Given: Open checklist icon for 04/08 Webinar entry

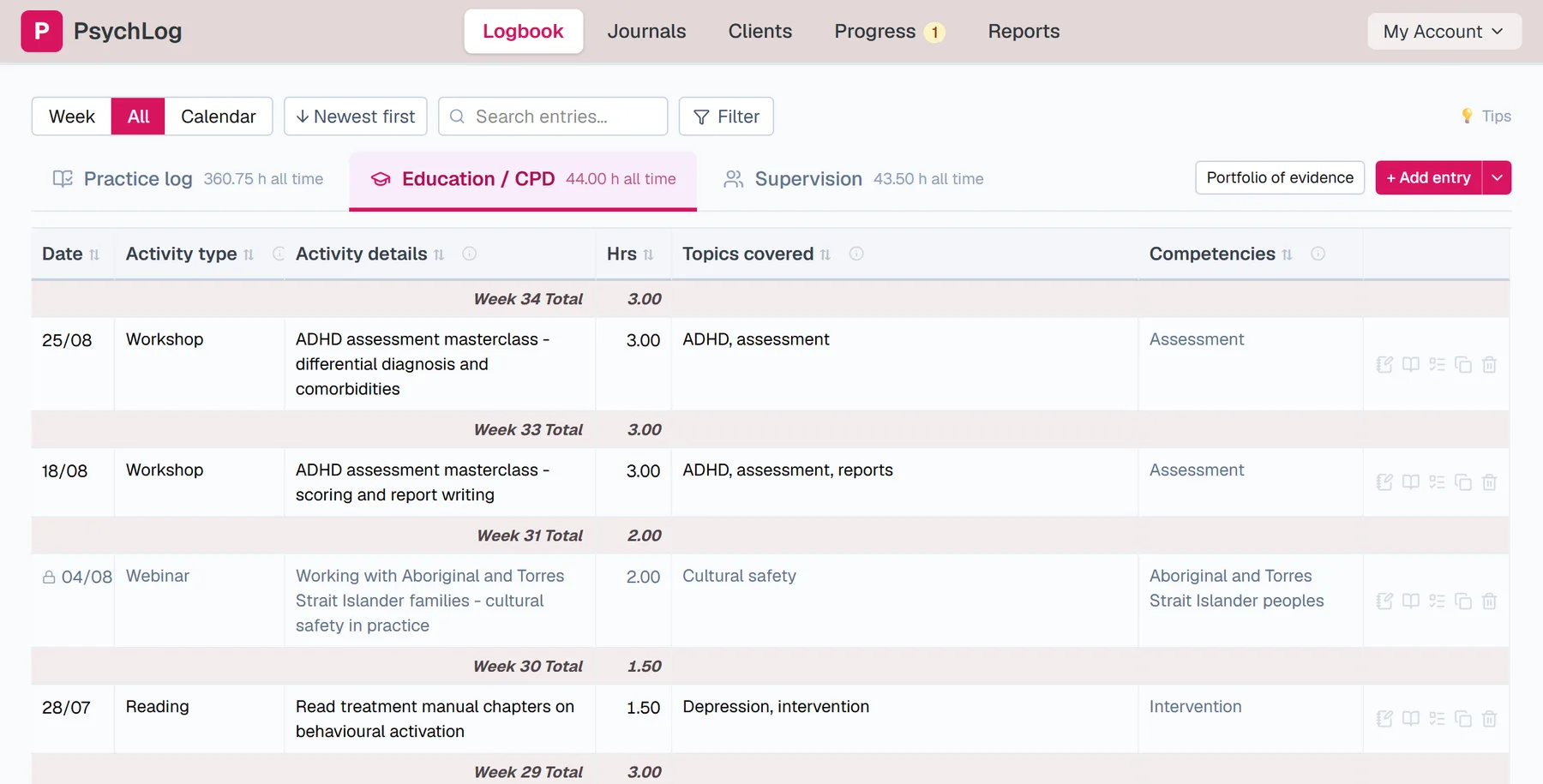Looking at the screenshot, I should (x=1438, y=601).
